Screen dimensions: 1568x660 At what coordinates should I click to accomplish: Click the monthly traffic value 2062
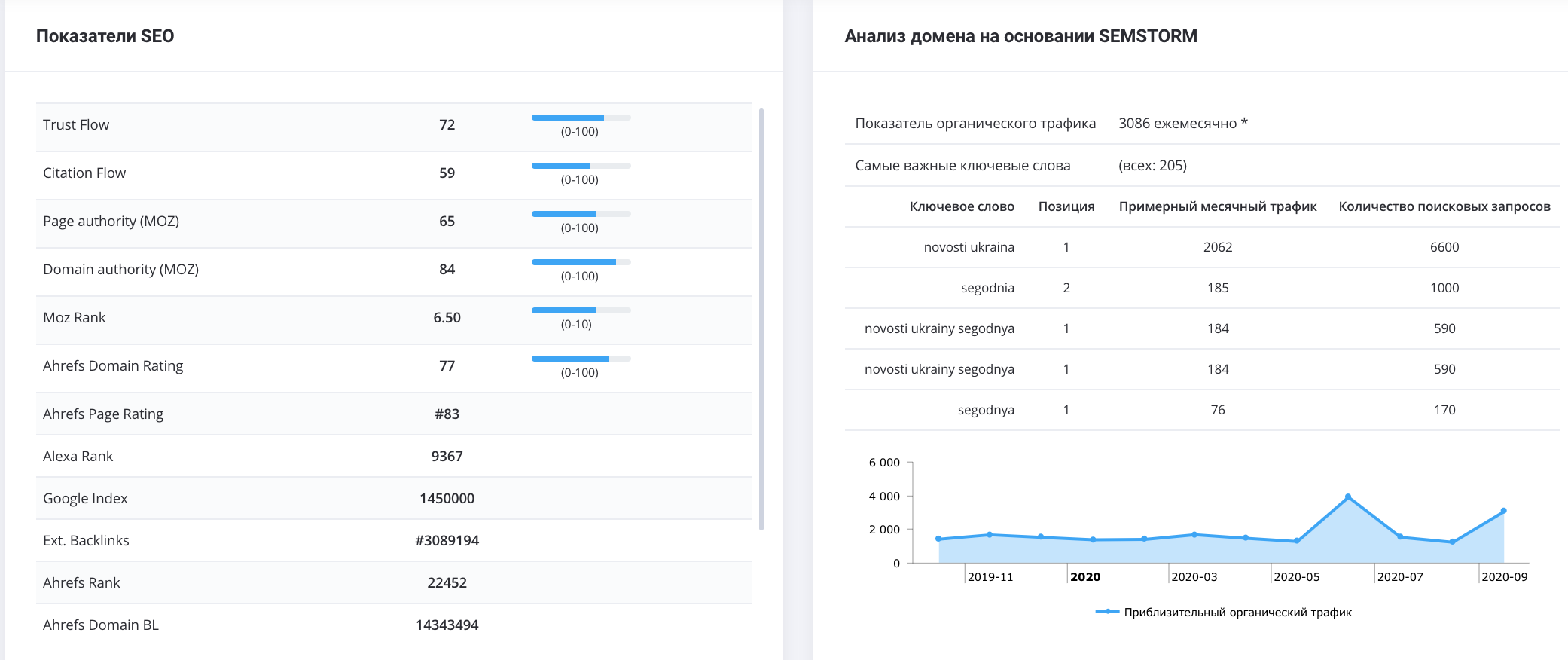[1218, 247]
